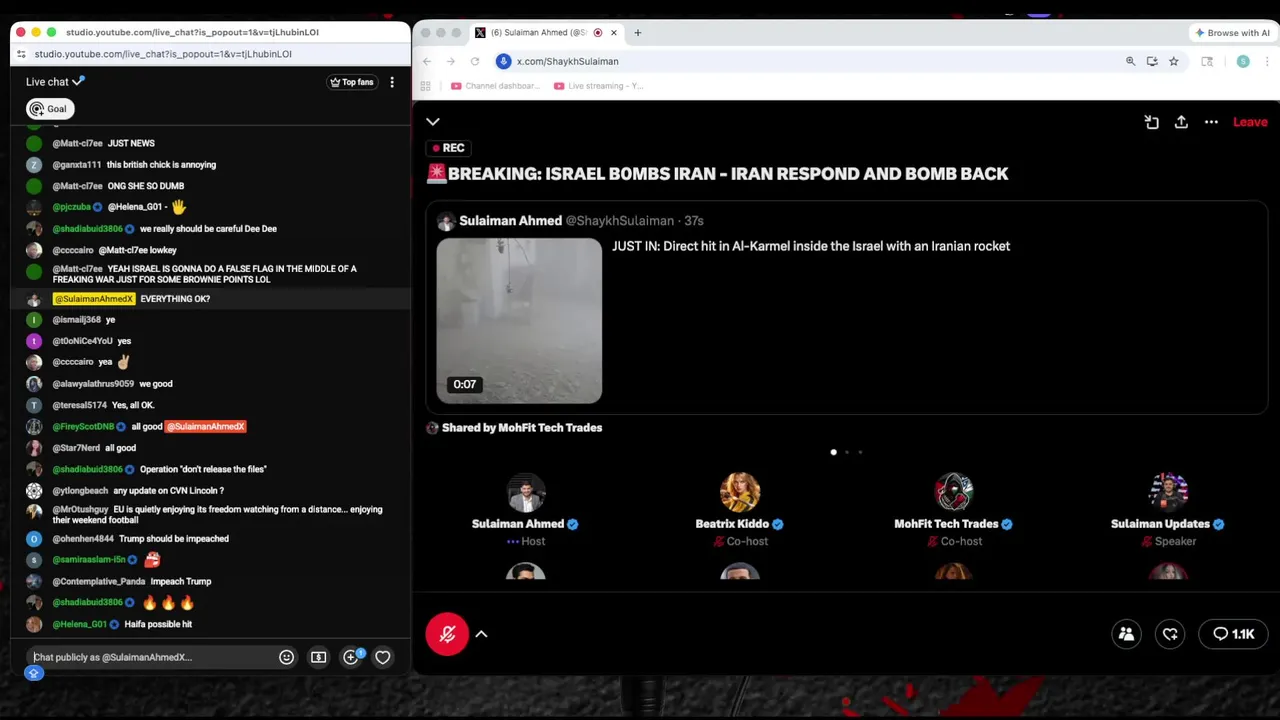Open the Space more options ellipsis
Screen dimensions: 1280x720
[x=1211, y=122]
